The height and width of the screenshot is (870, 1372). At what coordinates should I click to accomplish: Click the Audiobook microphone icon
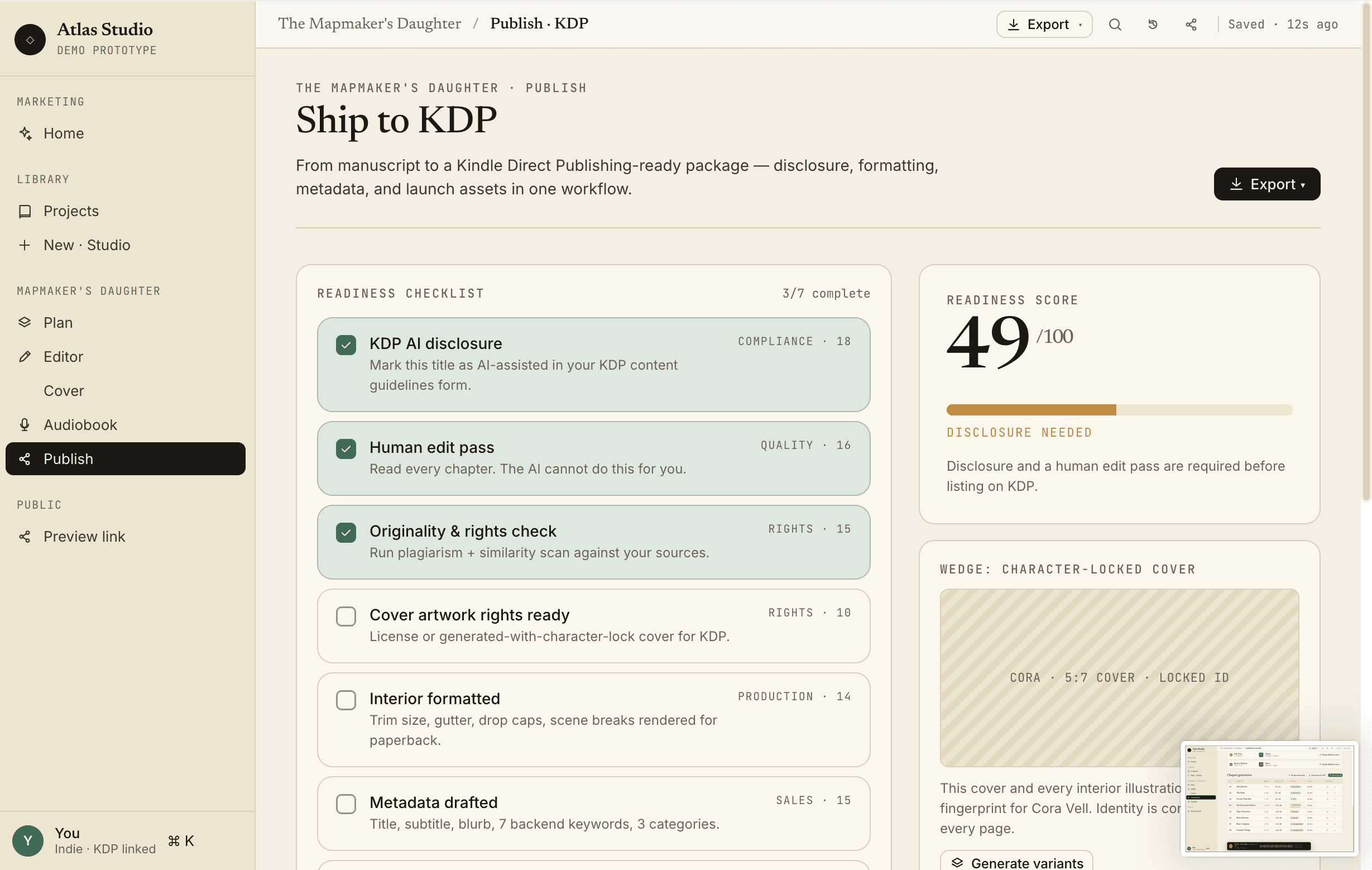pyautogui.click(x=25, y=425)
